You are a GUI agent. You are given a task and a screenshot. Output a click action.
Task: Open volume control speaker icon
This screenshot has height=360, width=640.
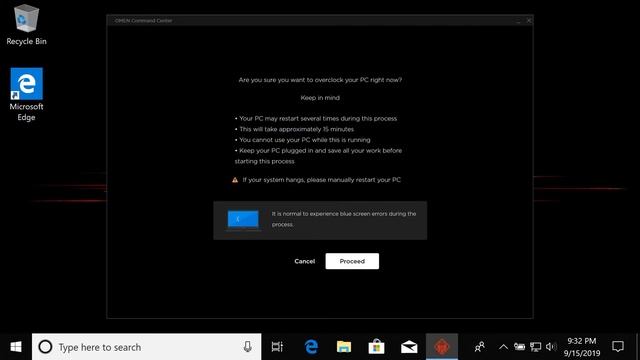pos(551,347)
